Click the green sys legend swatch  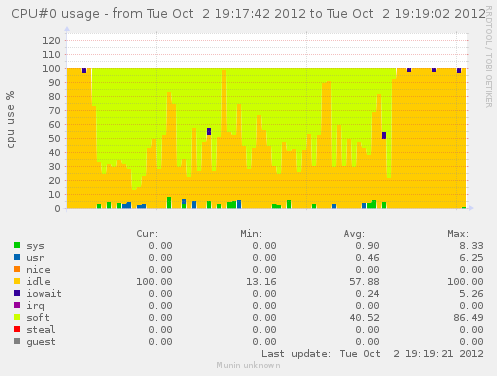click(17, 245)
